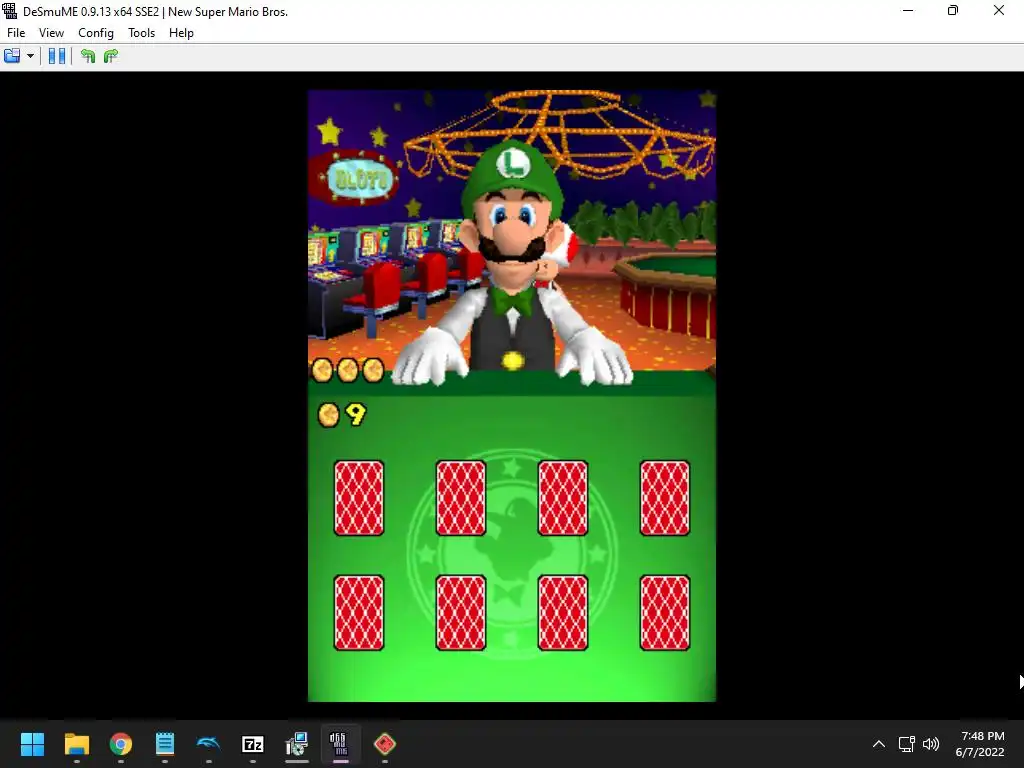Open the File menu
Image resolution: width=1024 pixels, height=768 pixels.
point(16,33)
